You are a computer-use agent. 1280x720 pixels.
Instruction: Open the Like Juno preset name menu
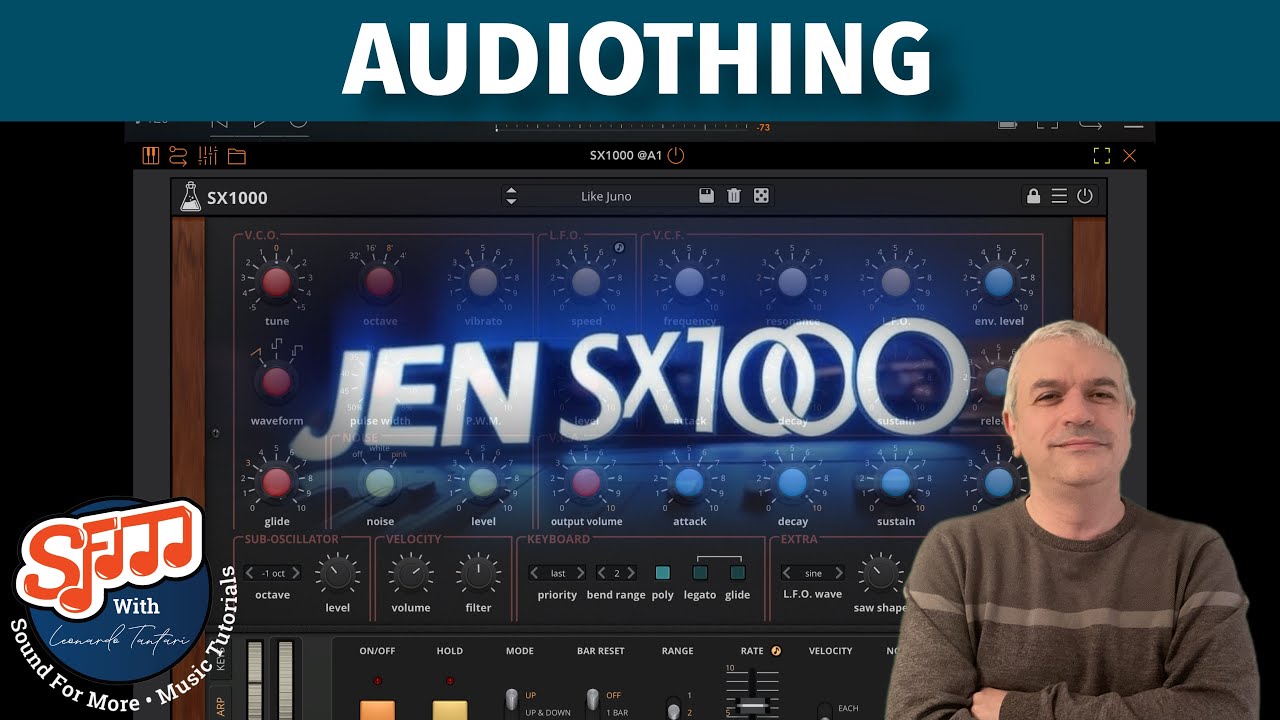(x=606, y=196)
